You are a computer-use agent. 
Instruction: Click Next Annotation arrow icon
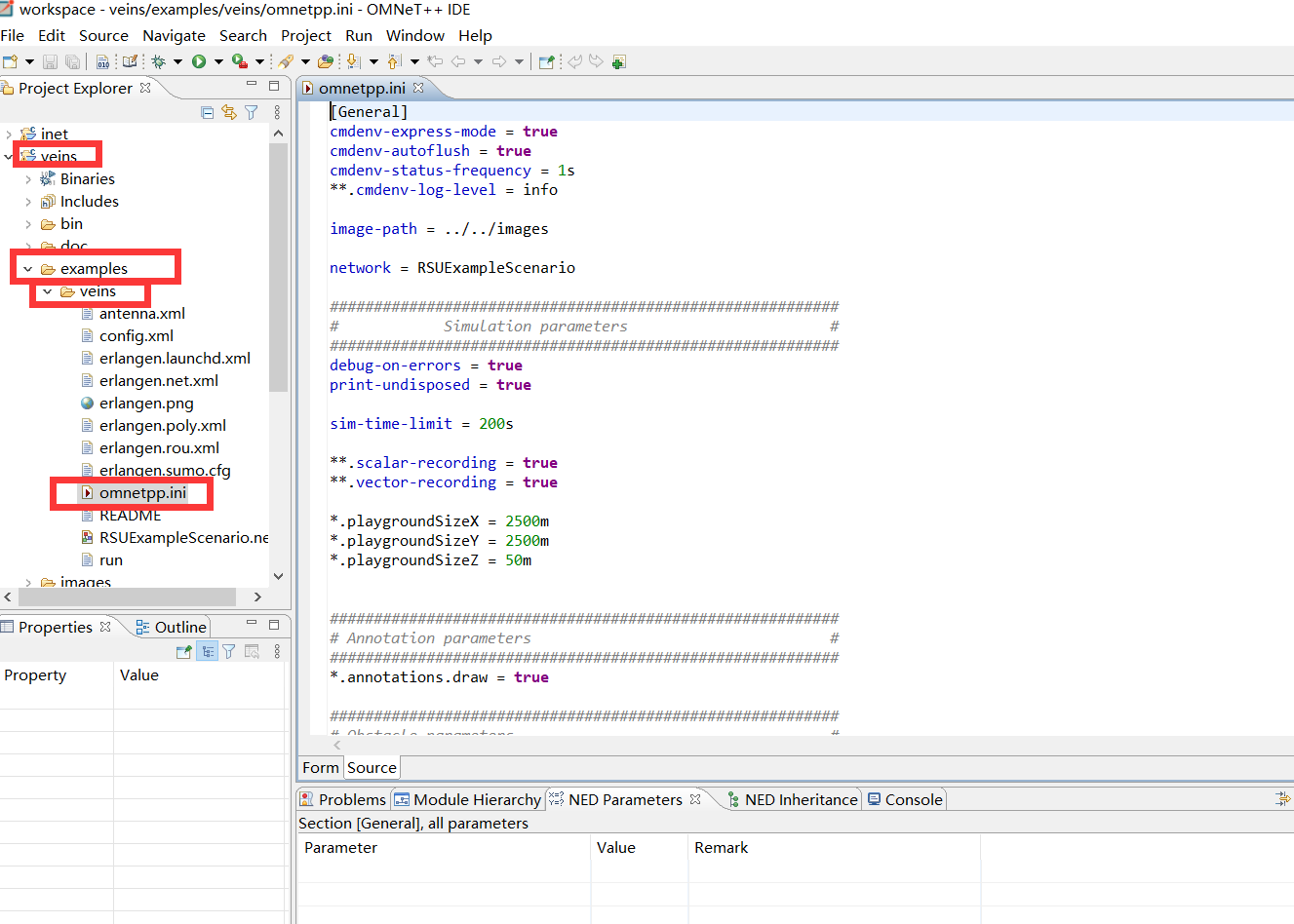pyautogui.click(x=353, y=61)
